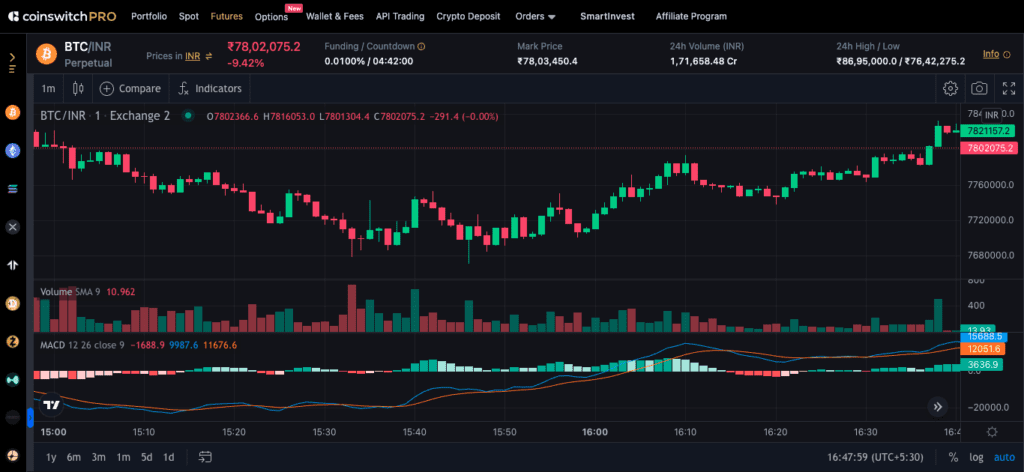Click the blue 15688.5 MACD value label

click(x=985, y=336)
